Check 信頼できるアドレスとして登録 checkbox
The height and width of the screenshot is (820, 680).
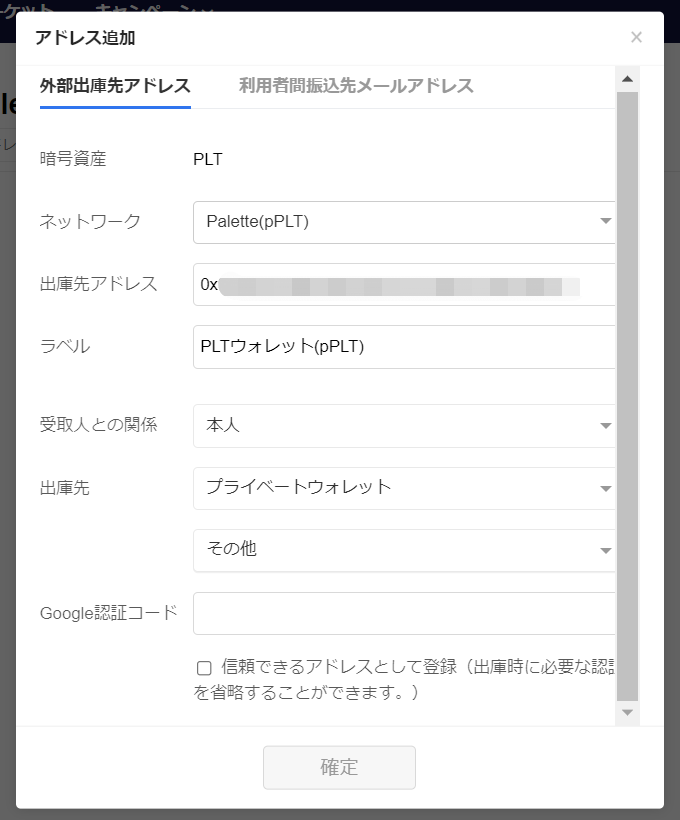204,668
